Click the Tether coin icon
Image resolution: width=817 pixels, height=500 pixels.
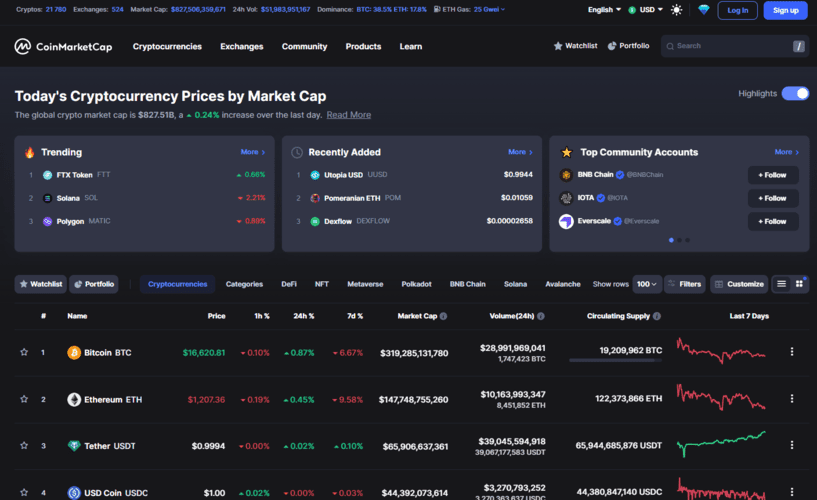tap(74, 446)
